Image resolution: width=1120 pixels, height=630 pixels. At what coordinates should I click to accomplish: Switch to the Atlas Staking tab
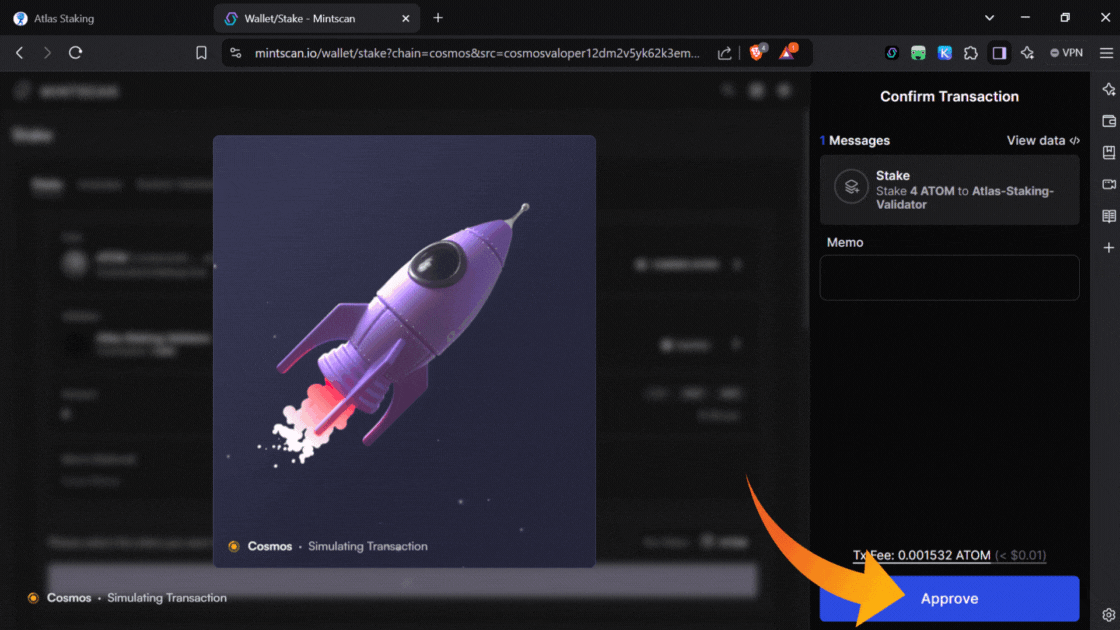click(105, 18)
